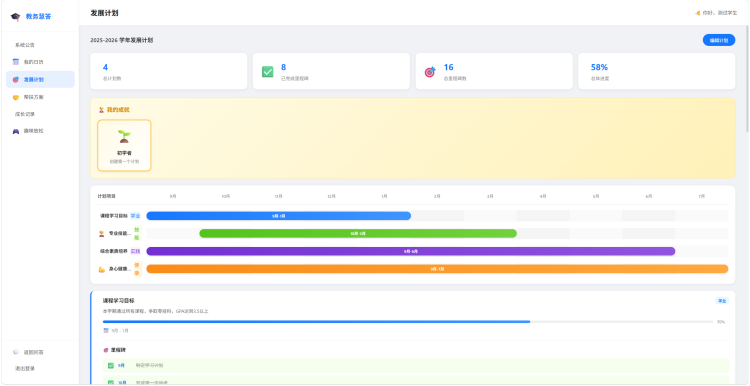This screenshot has height=386, width=750.
Task: Click the green checkmark stat card icon
Action: tap(267, 72)
